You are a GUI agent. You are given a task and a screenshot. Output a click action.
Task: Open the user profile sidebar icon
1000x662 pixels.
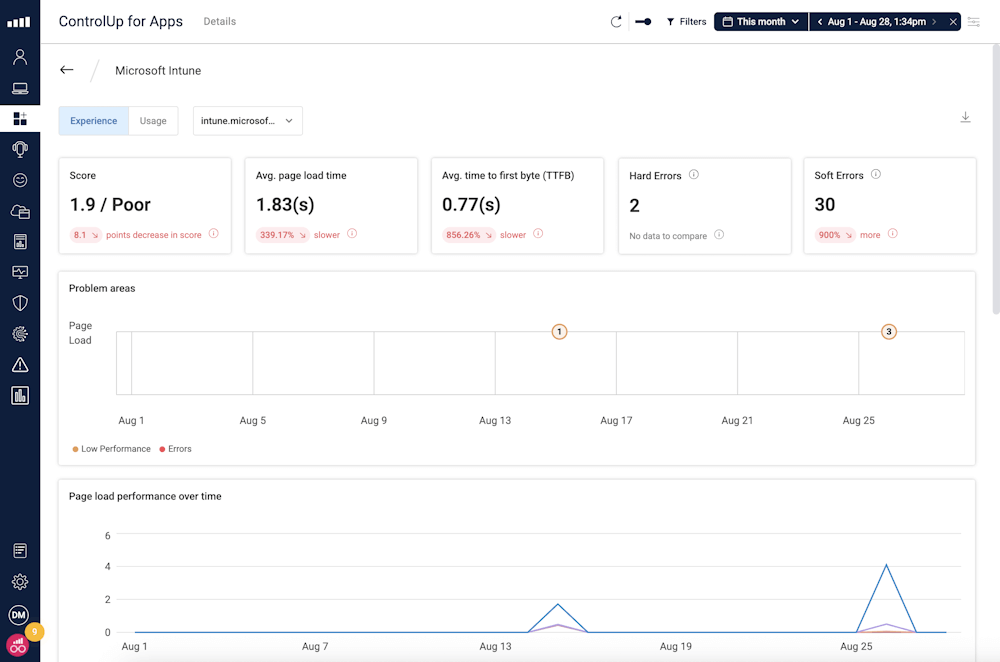click(x=20, y=57)
